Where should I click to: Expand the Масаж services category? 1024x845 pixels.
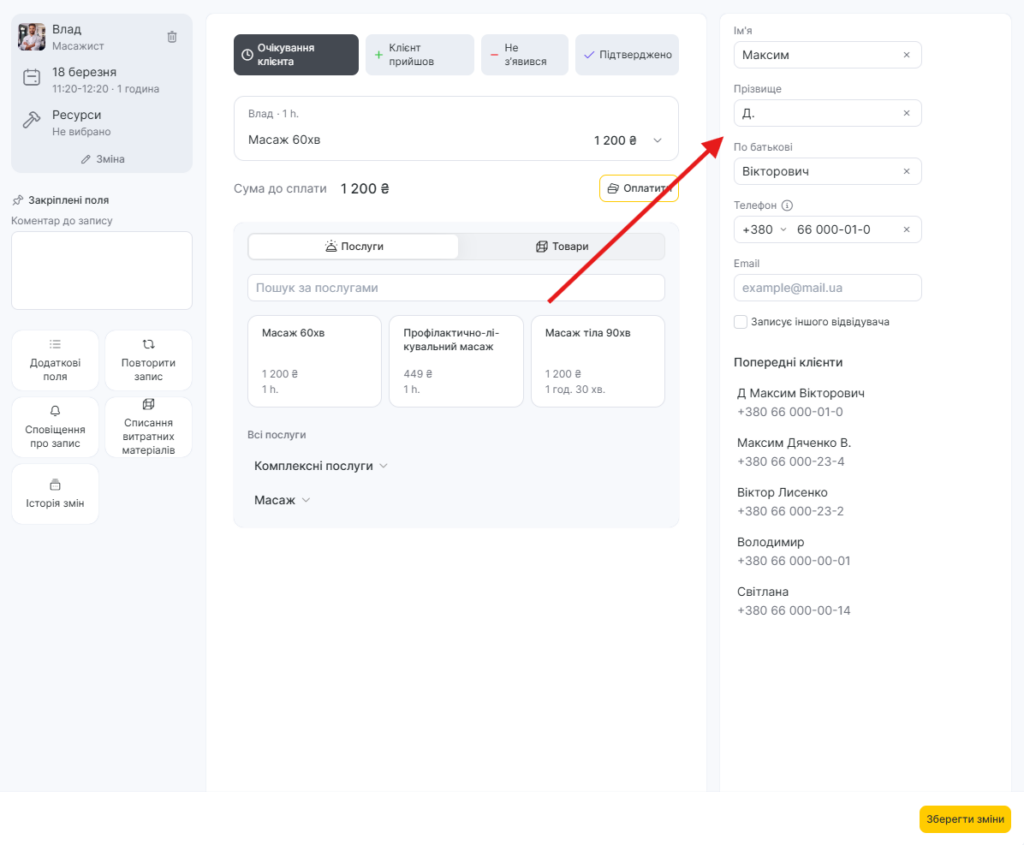(282, 500)
